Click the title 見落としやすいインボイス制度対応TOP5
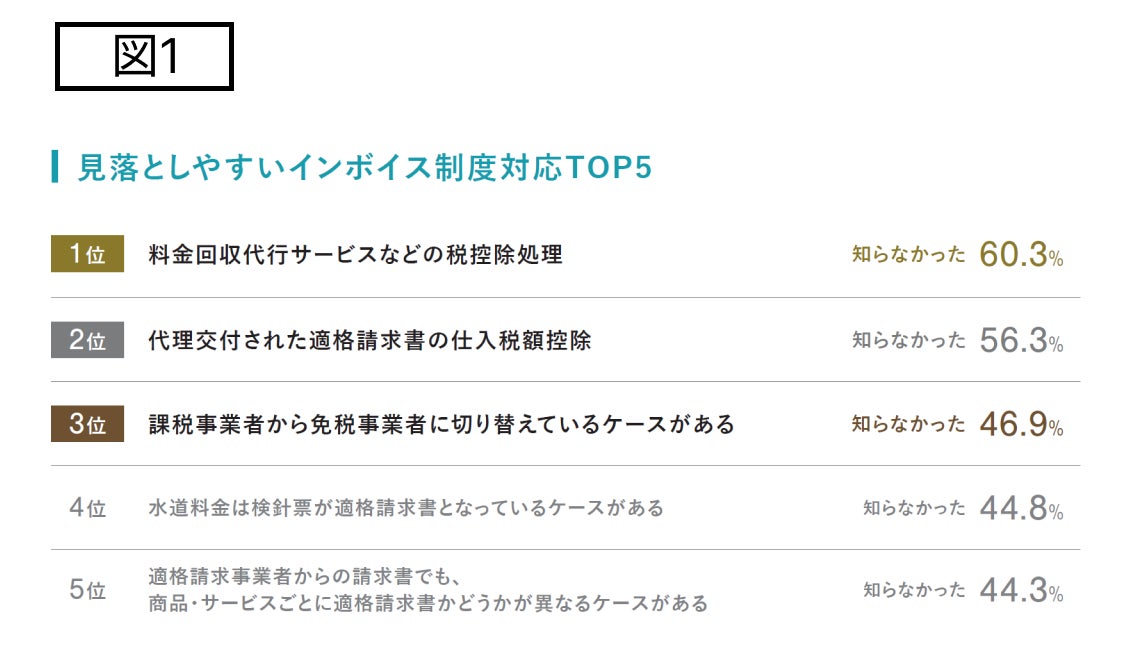This screenshot has width=1143, height=645. 365,168
